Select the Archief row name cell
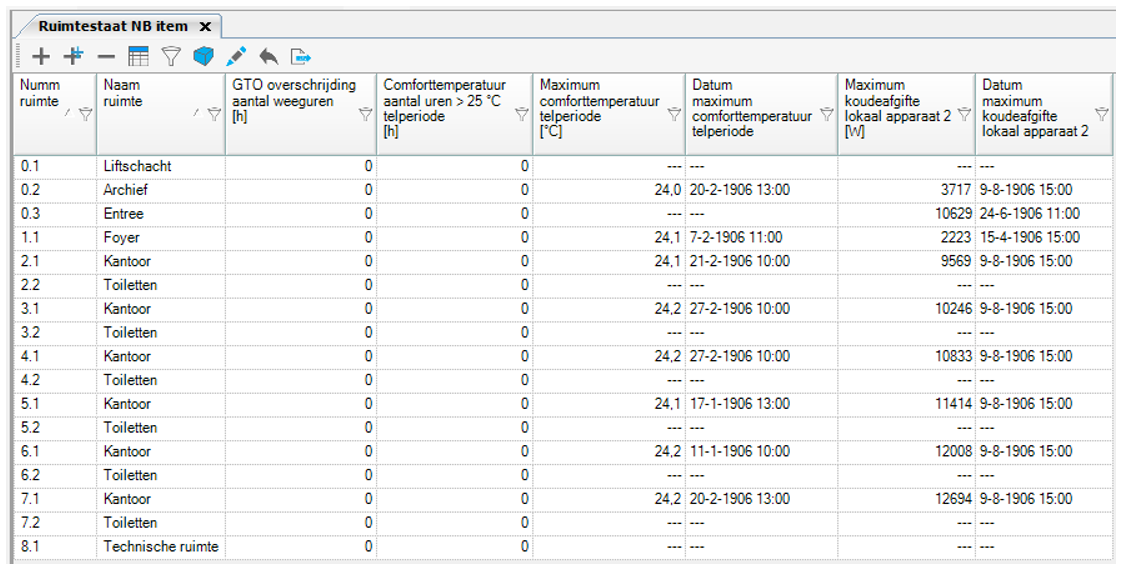 pos(159,190)
